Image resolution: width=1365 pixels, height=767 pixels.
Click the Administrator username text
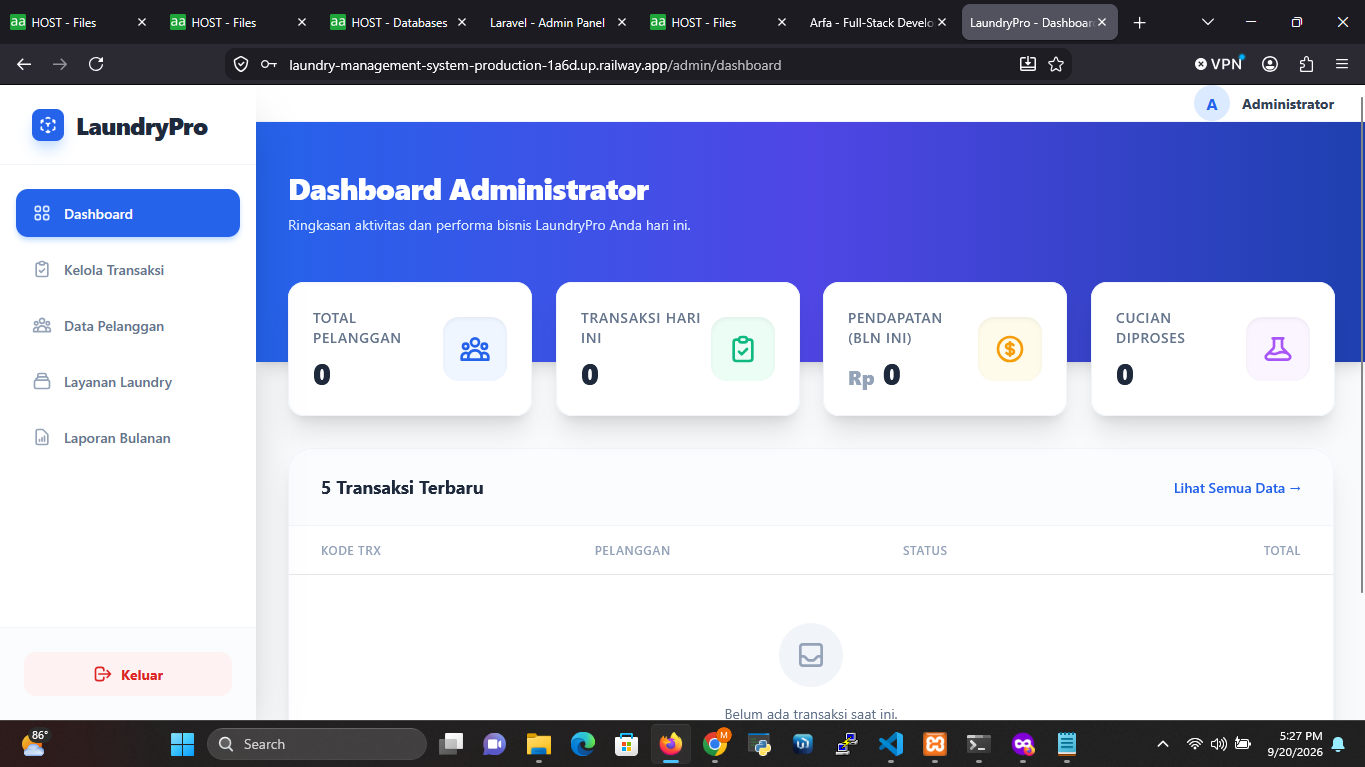(1288, 104)
